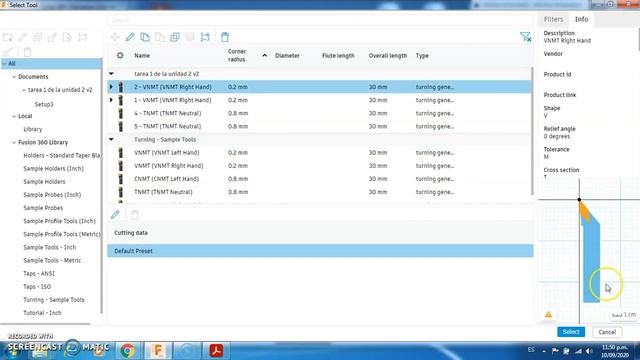This screenshot has height=360, width=640.
Task: Collapse the tarea 1 de la unidad 2 v2 table group
Action: [111, 74]
